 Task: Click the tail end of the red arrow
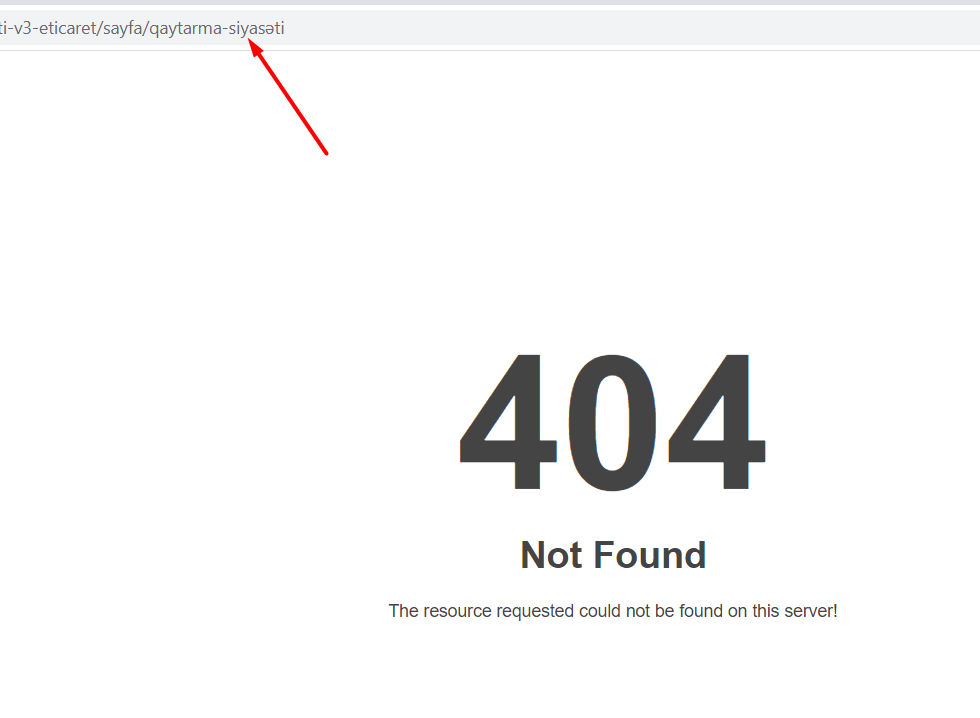point(325,152)
